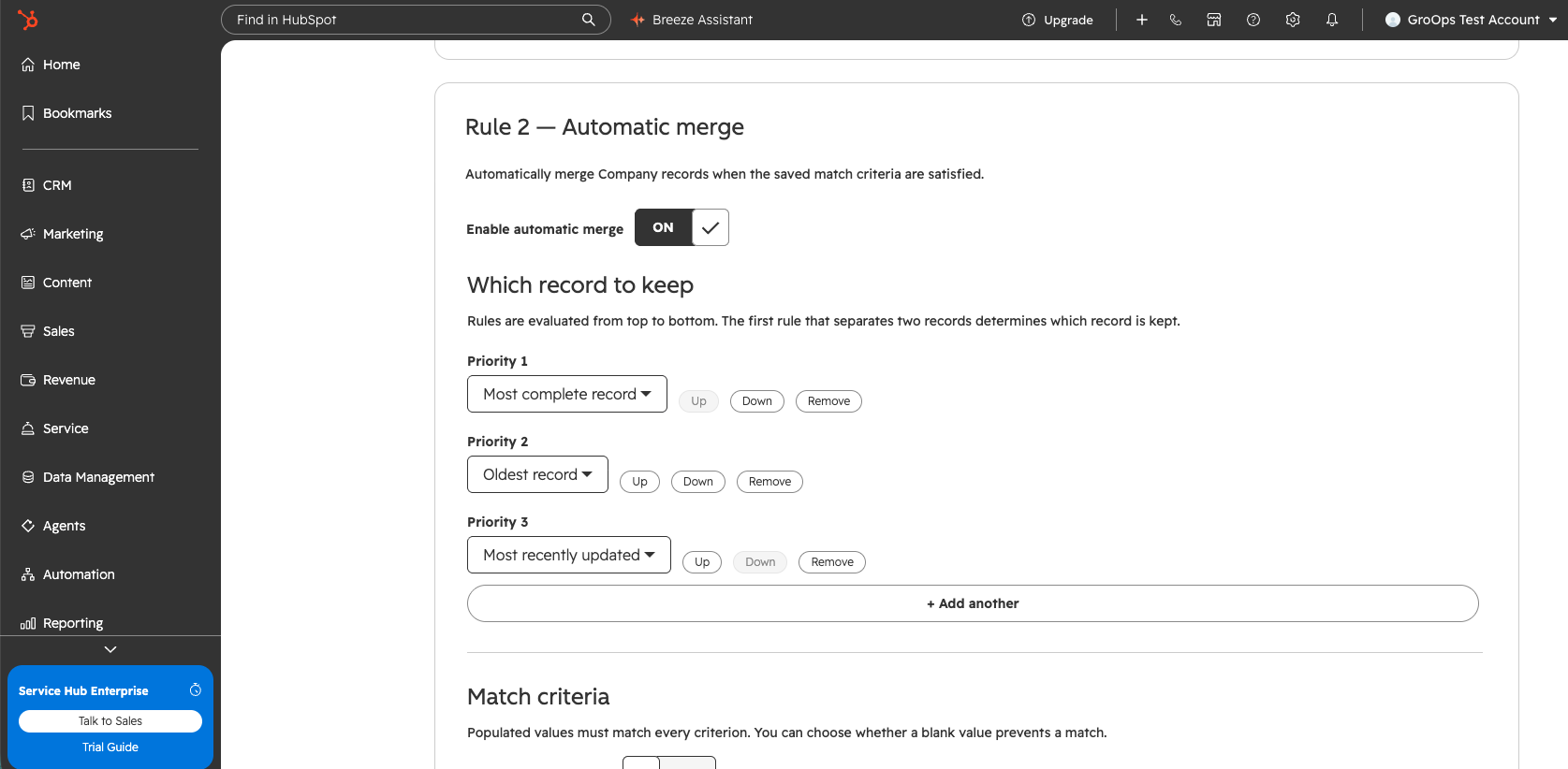Click the Breeze Assistant sparkle icon

pyautogui.click(x=637, y=20)
